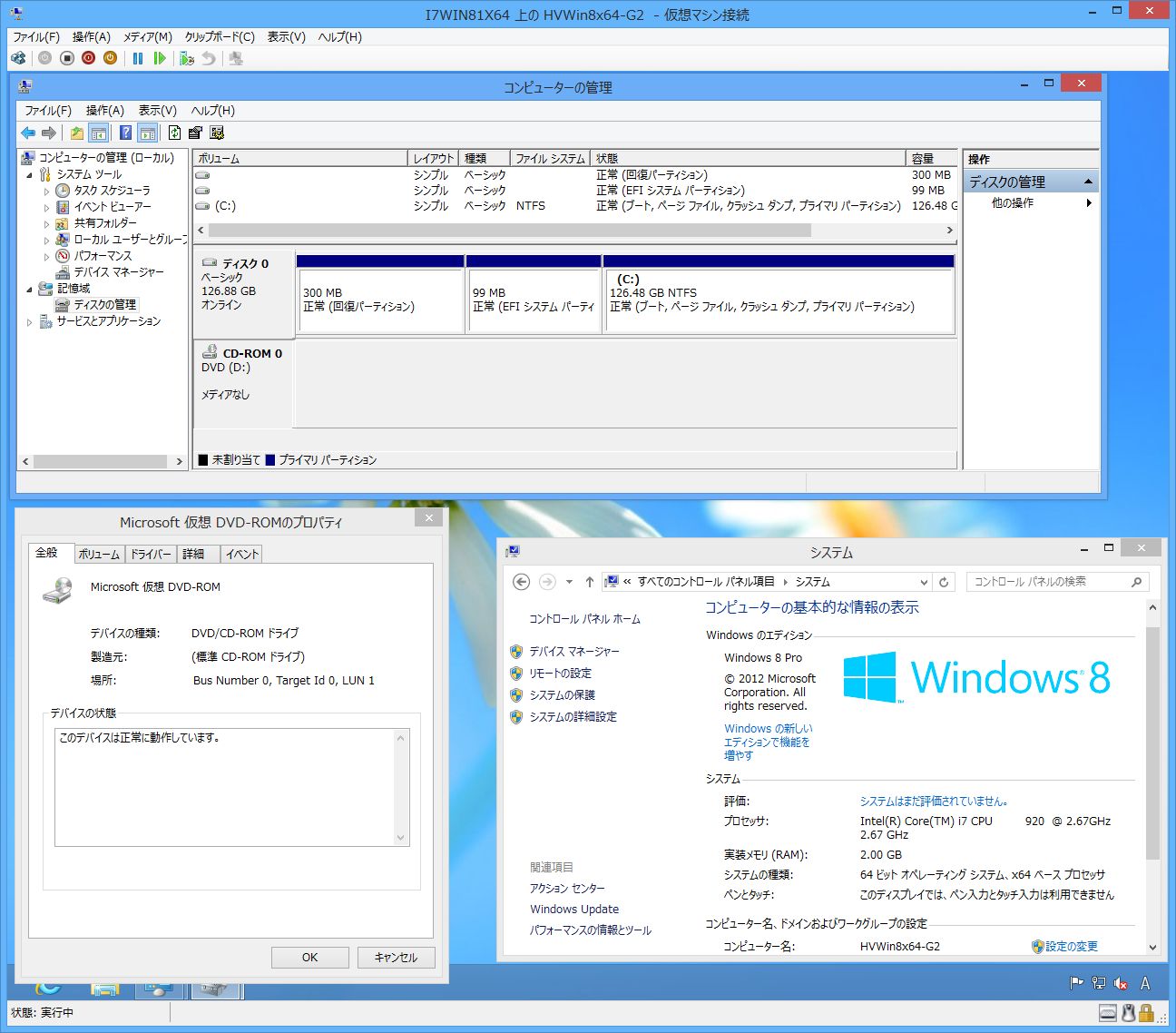Click the Checkpoint icon in VM toolbar
This screenshot has height=1033, width=1176.
click(x=187, y=58)
